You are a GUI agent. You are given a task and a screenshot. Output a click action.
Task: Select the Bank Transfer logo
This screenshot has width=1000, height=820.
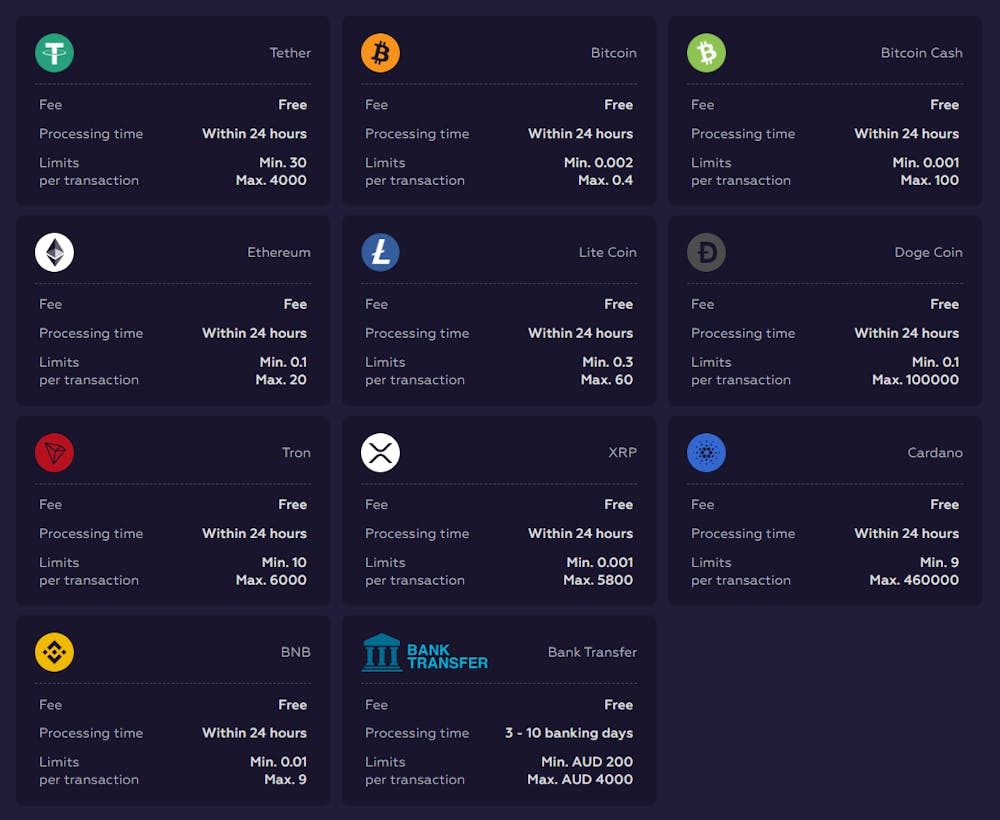(x=425, y=652)
